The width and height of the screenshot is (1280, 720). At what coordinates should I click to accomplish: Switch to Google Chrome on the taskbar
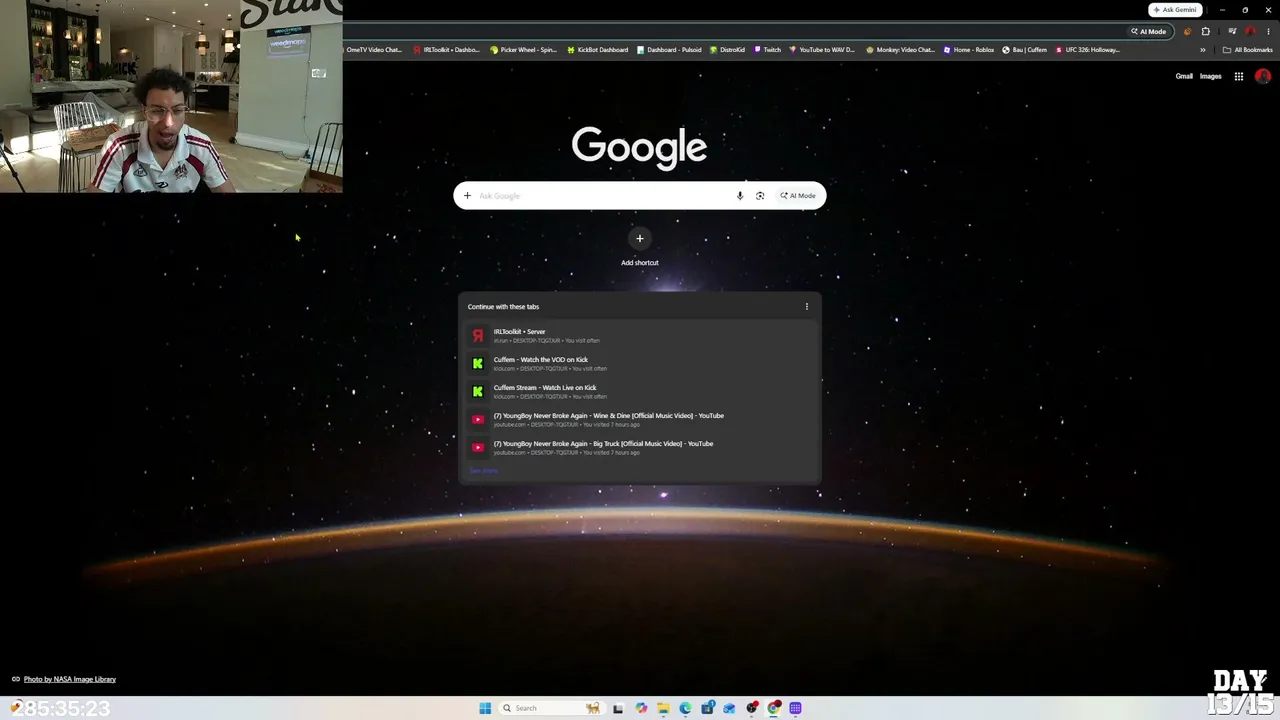(774, 708)
